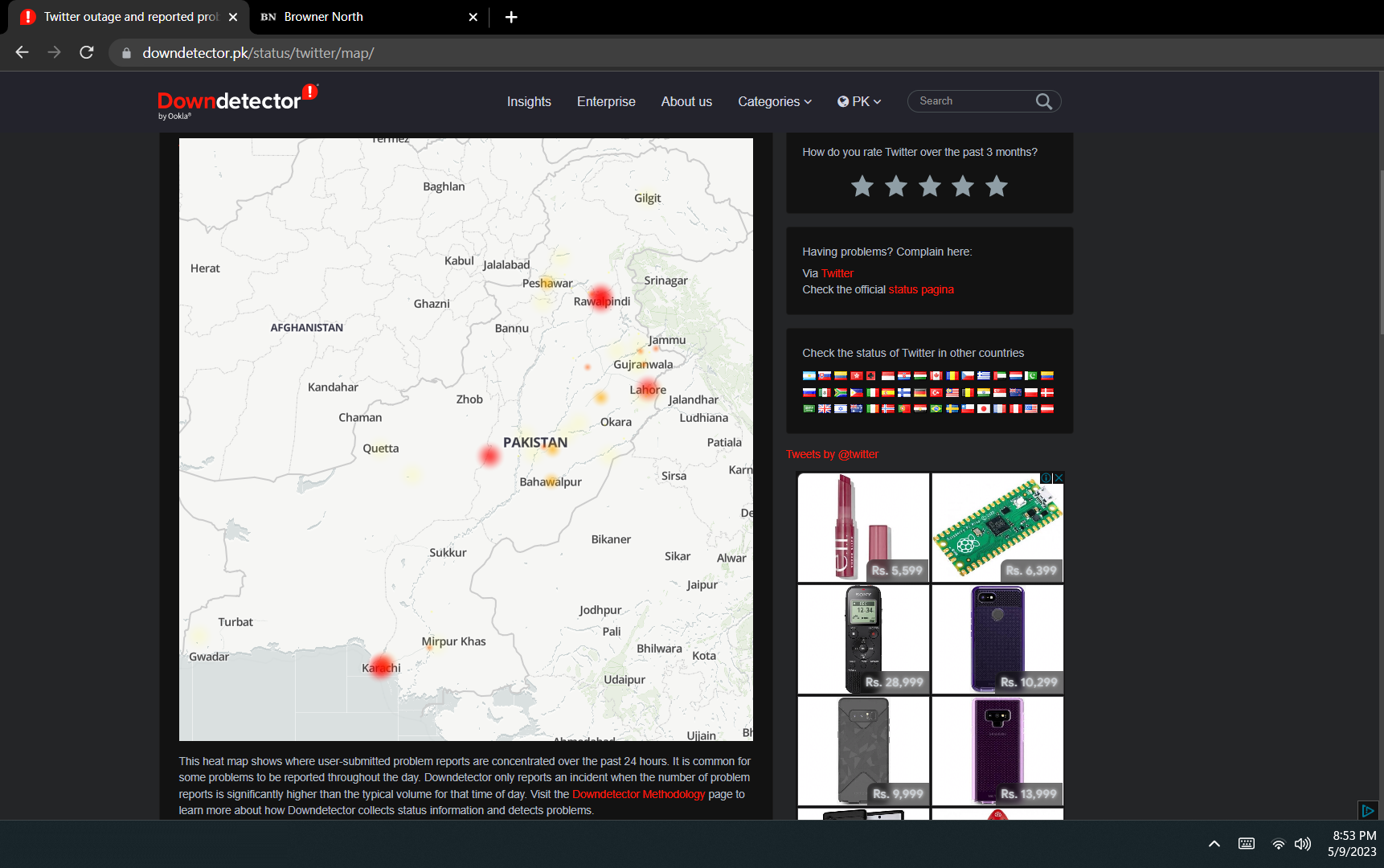1384x868 pixels.
Task: Open a new browser tab
Action: (x=511, y=17)
